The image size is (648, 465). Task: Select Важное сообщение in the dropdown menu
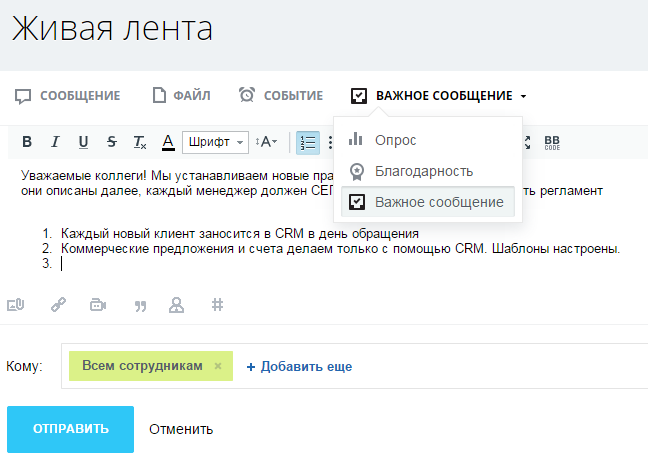(428, 202)
